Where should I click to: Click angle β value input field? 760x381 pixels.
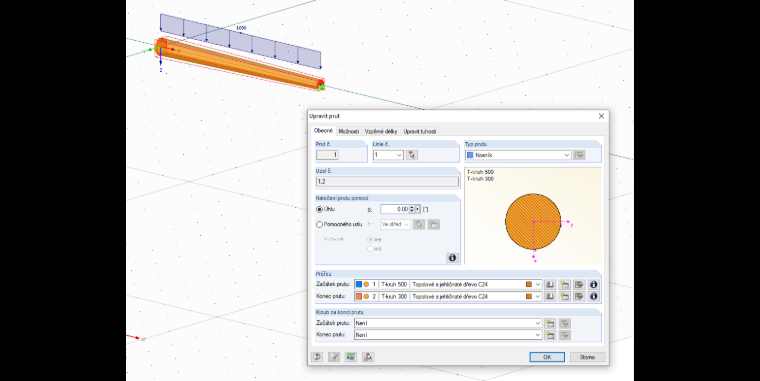395,209
